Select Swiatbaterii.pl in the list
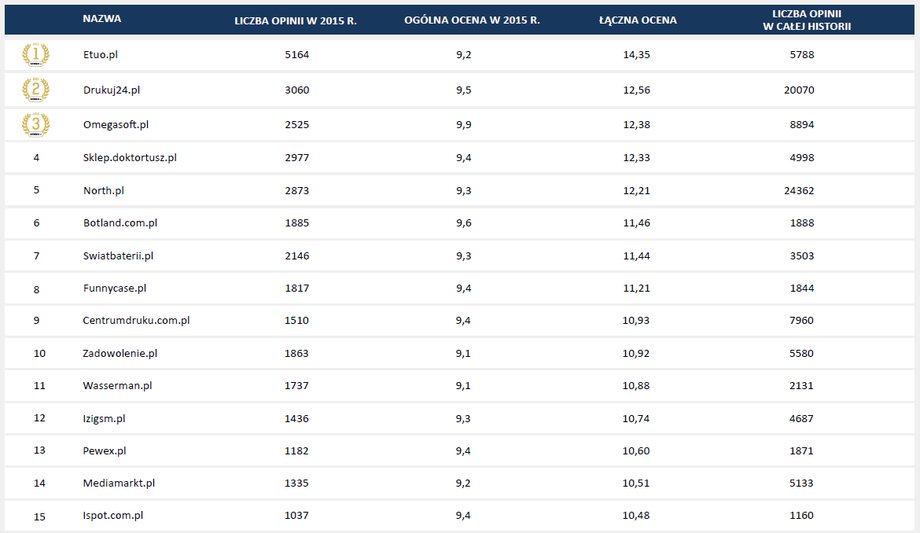920x533 pixels. (x=118, y=256)
